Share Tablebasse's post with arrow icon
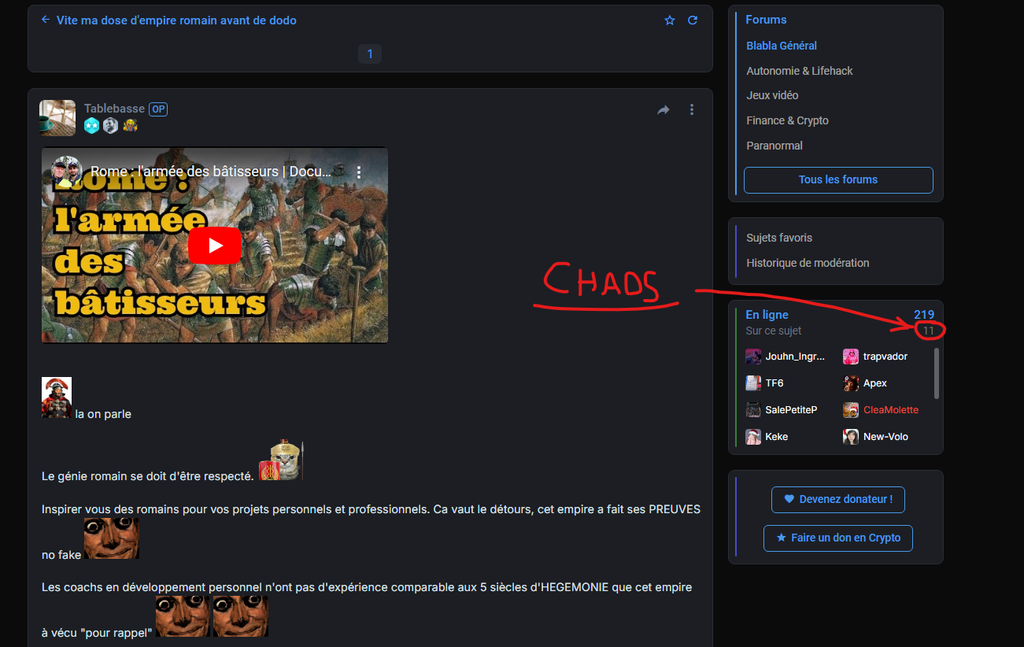The image size is (1024, 647). pyautogui.click(x=663, y=110)
